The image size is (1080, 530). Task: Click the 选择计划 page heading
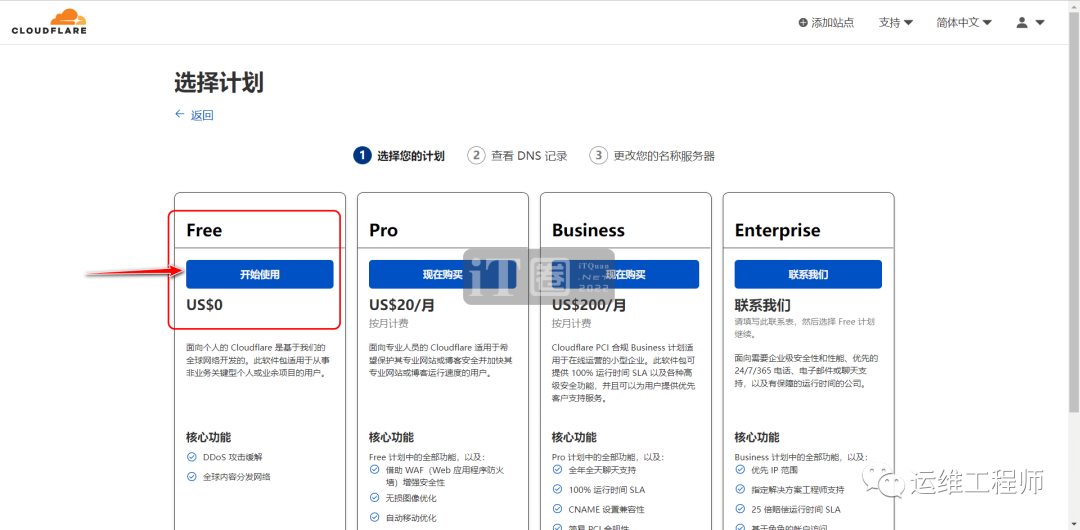[219, 83]
